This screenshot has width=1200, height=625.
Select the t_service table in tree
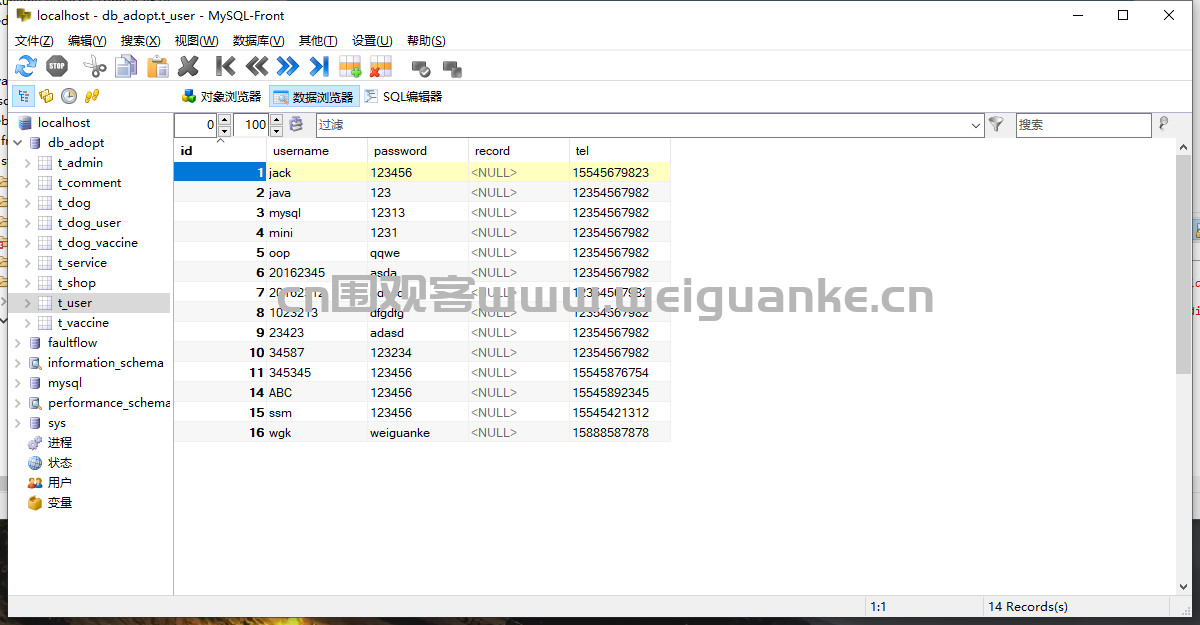click(82, 263)
